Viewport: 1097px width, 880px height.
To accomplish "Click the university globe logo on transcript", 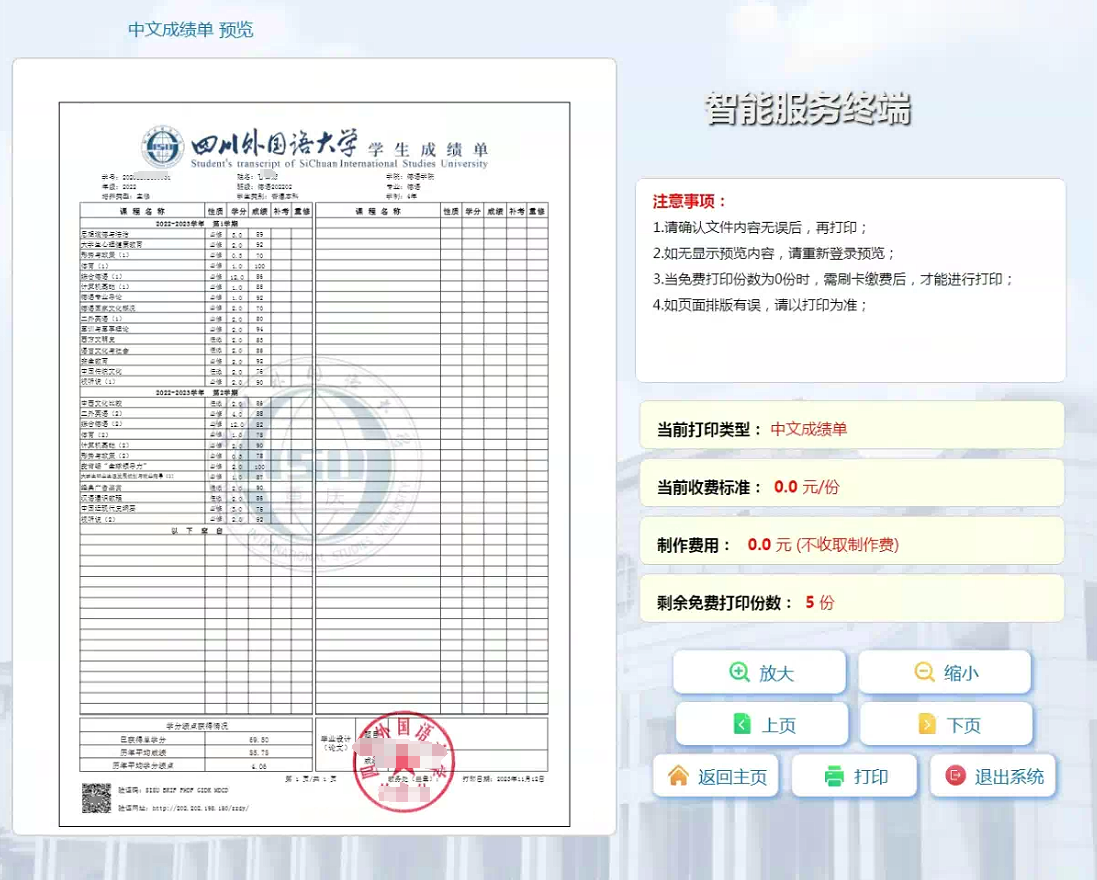I will [162, 148].
